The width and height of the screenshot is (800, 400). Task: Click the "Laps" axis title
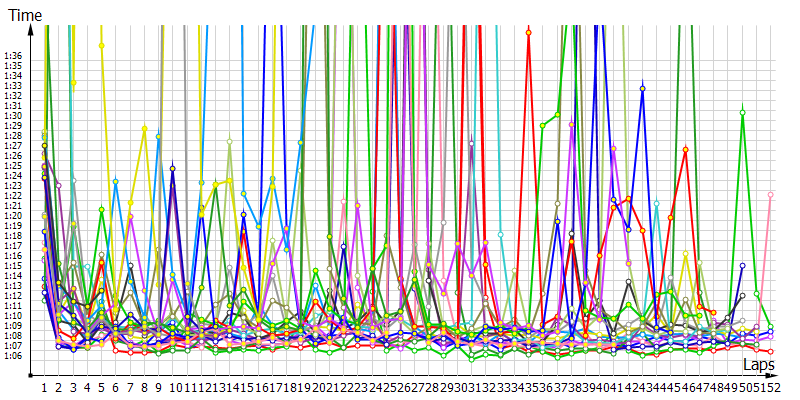758,365
